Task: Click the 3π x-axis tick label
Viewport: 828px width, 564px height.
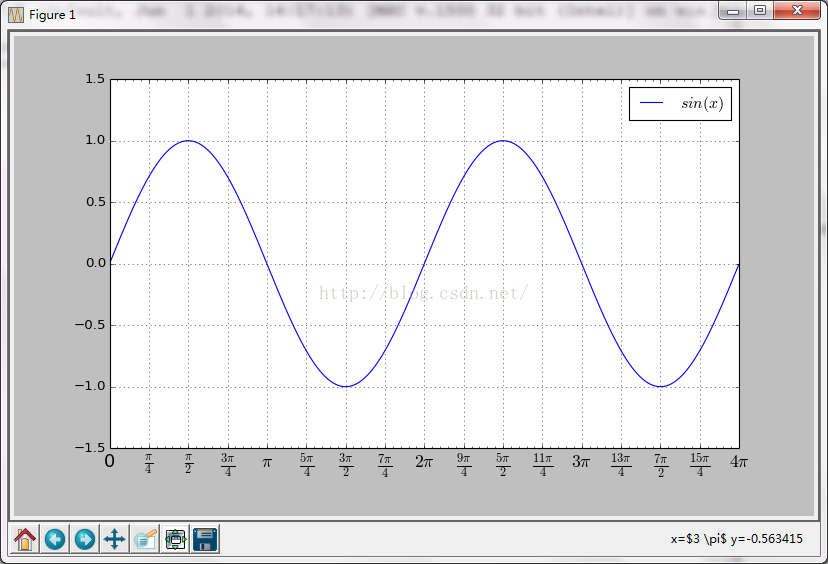Action: click(x=581, y=462)
